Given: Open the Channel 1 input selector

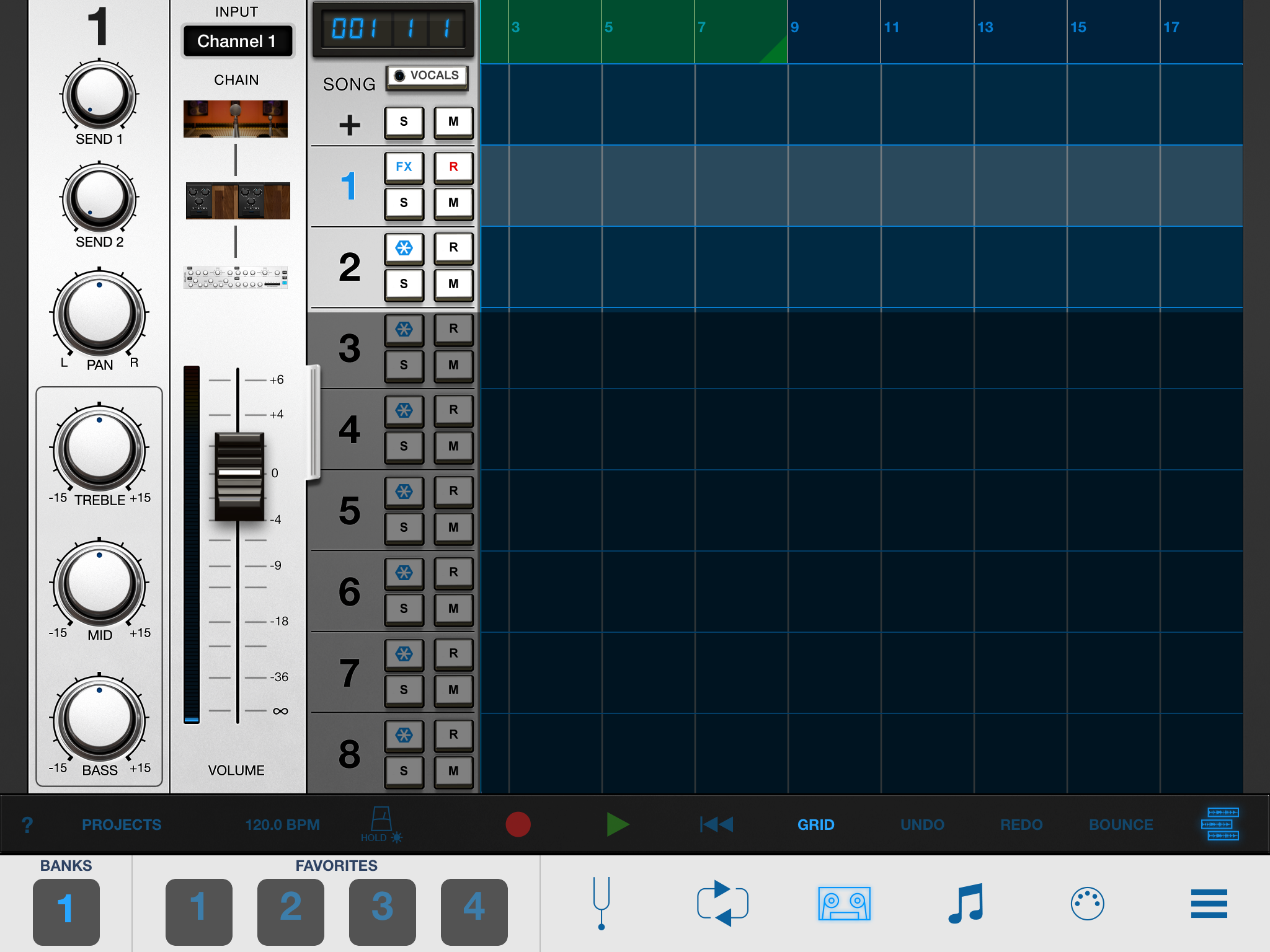Looking at the screenshot, I should pos(237,41).
